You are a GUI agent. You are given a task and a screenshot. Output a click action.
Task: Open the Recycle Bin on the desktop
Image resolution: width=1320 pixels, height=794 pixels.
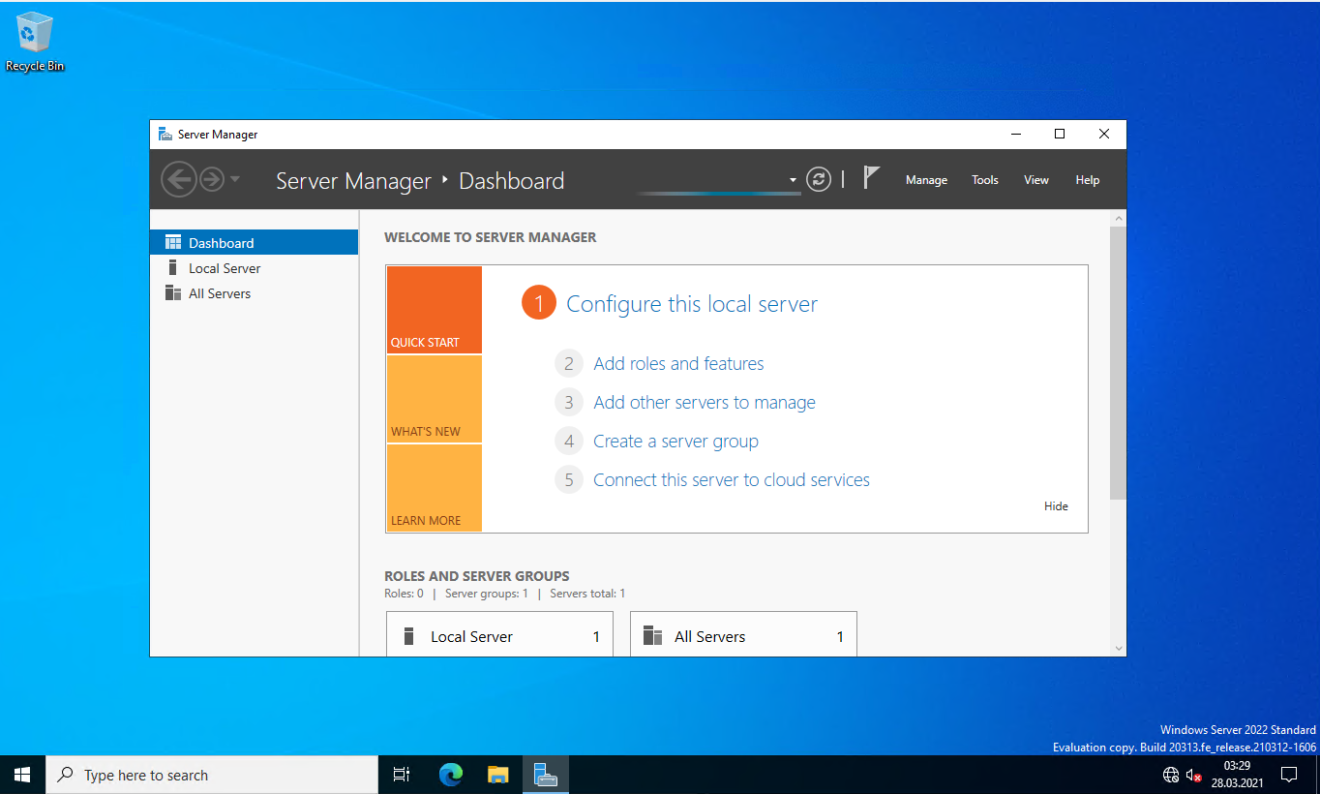[34, 33]
